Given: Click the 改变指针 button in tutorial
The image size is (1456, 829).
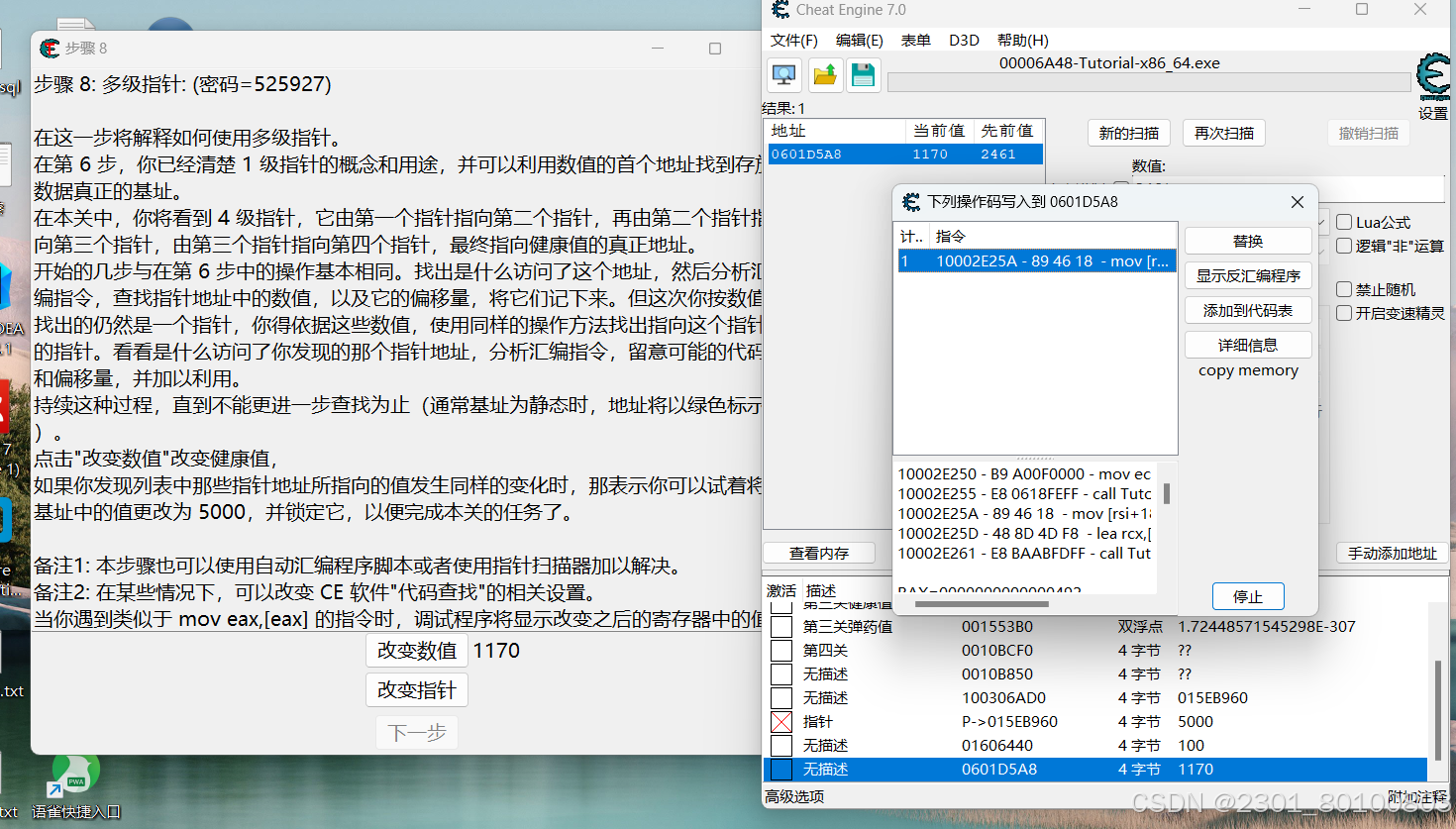Looking at the screenshot, I should point(416,690).
